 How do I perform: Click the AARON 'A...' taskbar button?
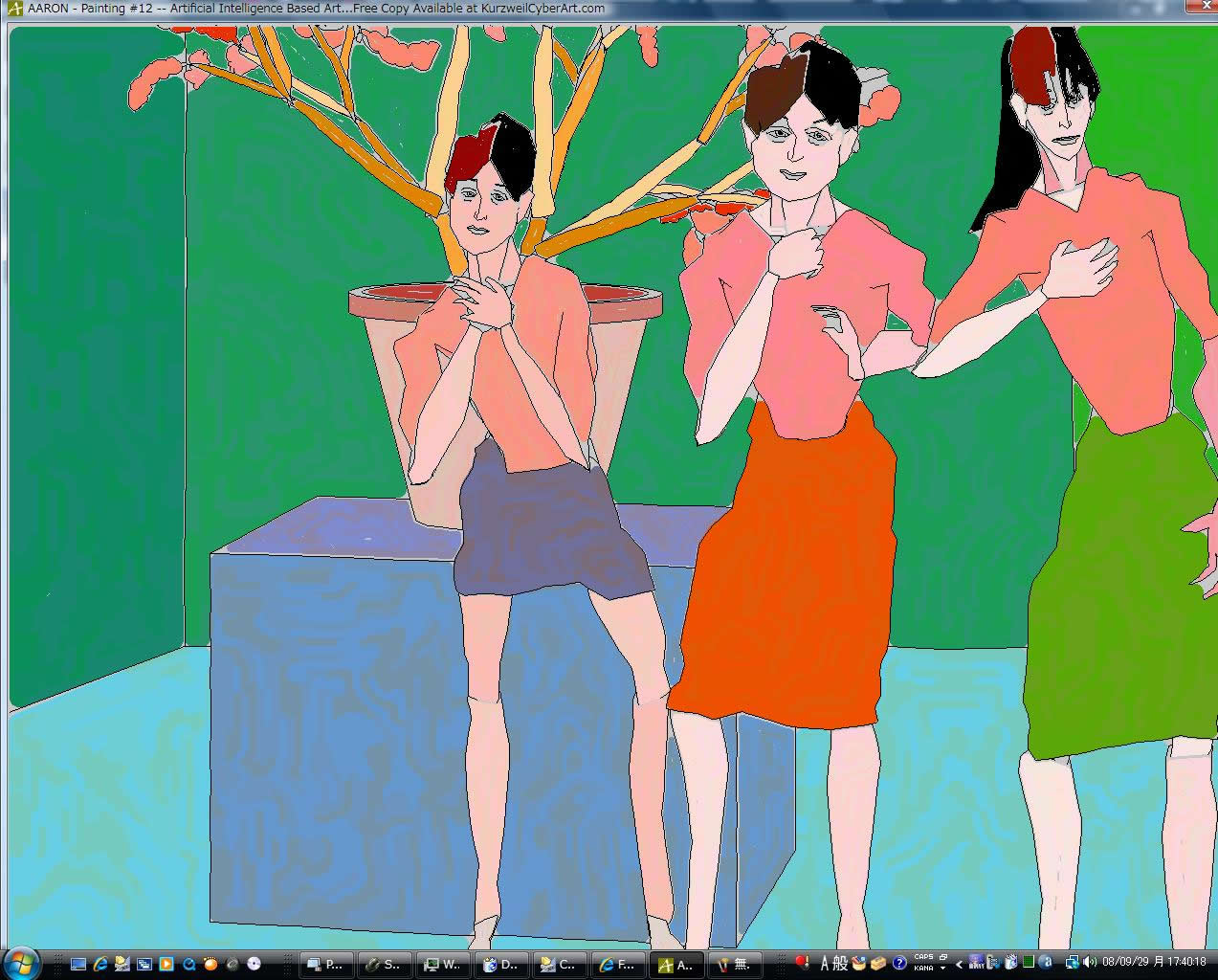click(677, 965)
